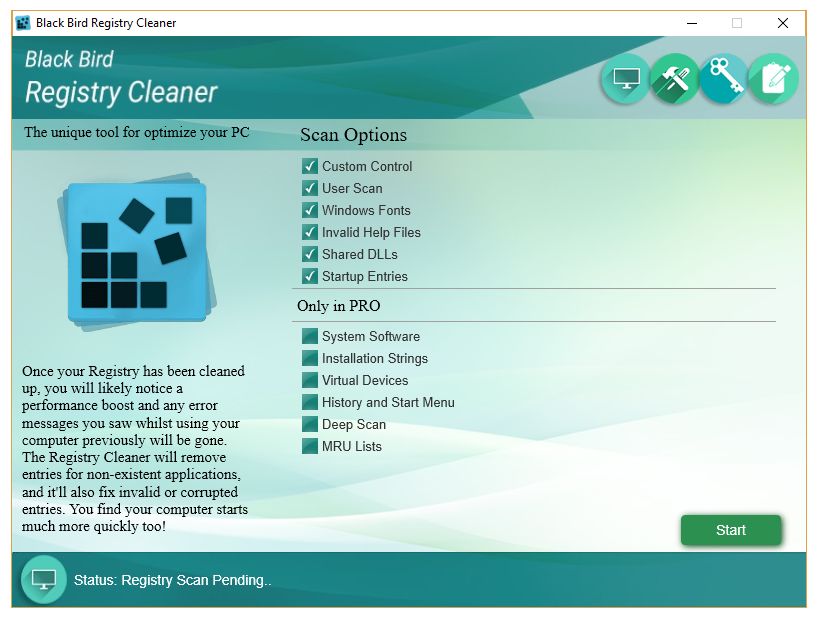Uncheck the Custom Control scan option
The image size is (834, 626).
[310, 166]
